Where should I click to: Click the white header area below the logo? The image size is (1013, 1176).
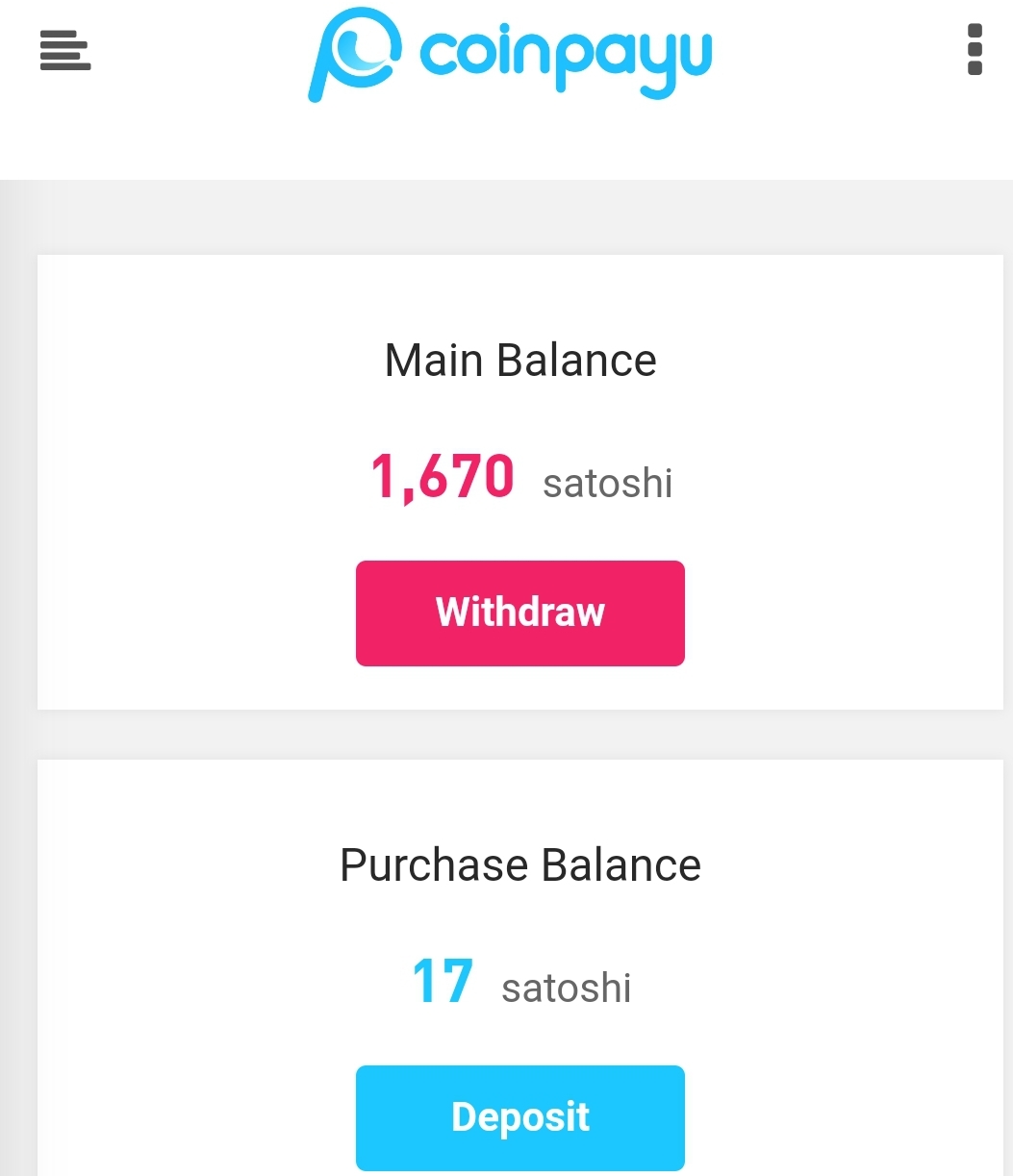point(519,144)
